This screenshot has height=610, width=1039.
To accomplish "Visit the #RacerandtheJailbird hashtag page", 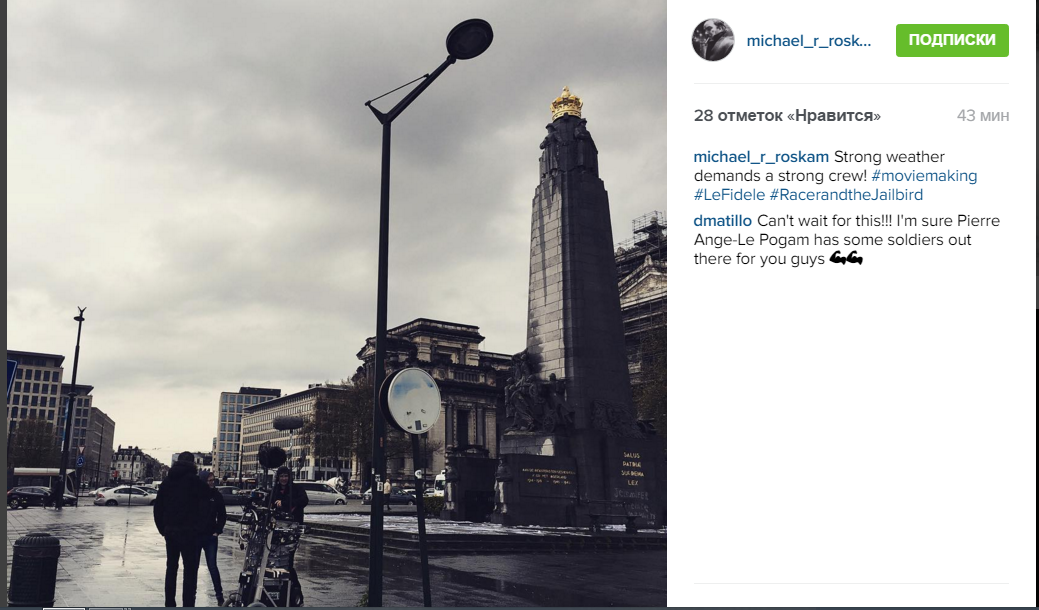I will (x=846, y=195).
